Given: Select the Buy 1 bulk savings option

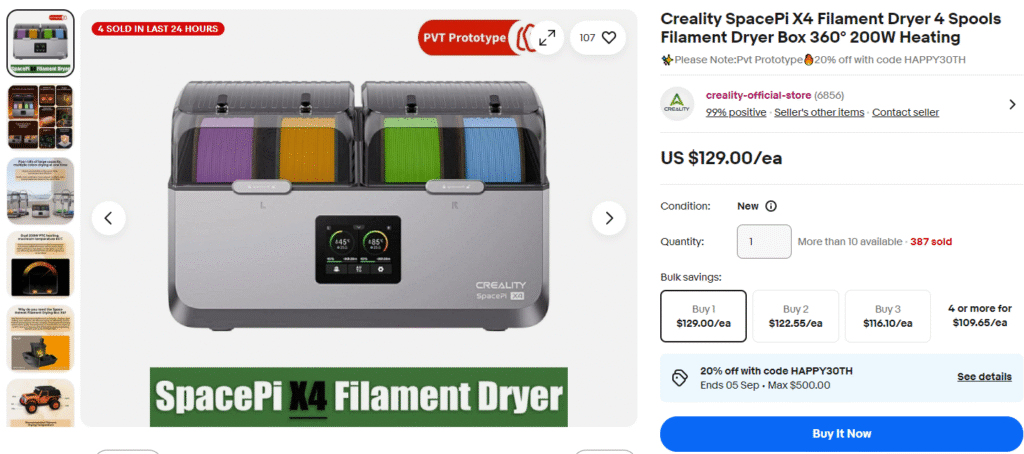Looking at the screenshot, I should (703, 316).
